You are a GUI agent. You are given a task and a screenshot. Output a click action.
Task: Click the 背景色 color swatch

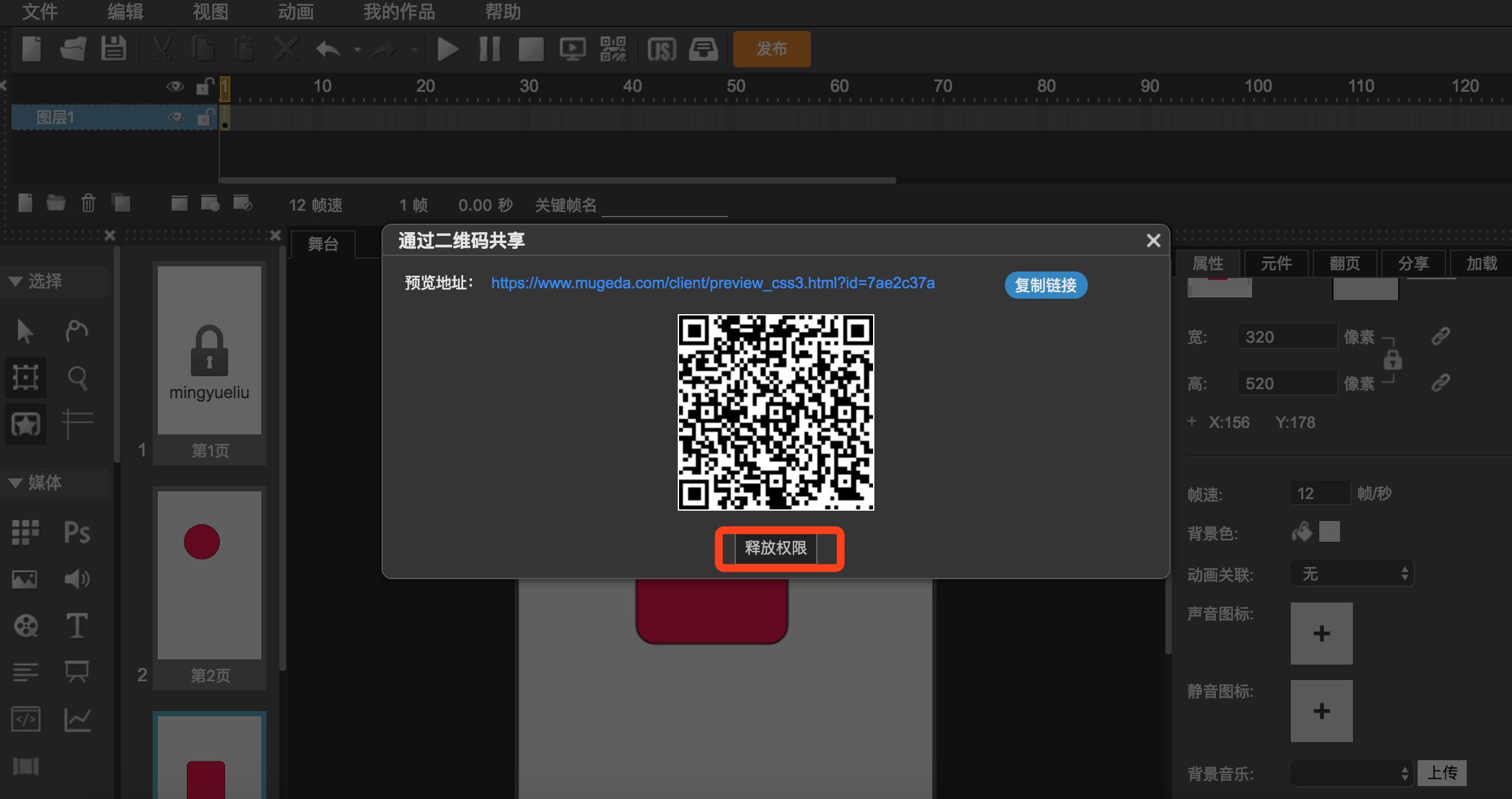(x=1330, y=532)
